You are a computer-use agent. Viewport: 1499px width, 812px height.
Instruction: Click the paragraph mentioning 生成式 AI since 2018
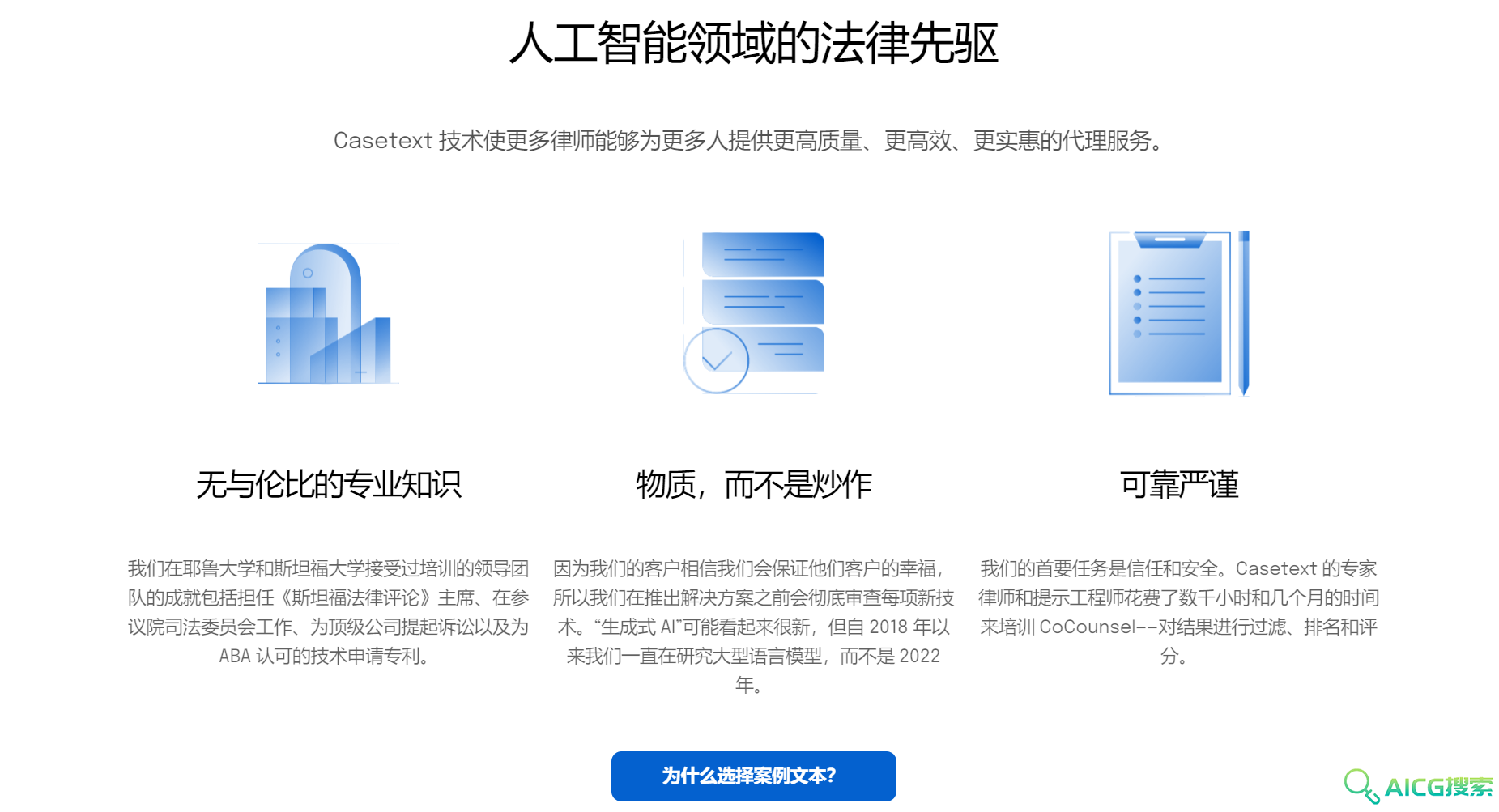click(754, 627)
